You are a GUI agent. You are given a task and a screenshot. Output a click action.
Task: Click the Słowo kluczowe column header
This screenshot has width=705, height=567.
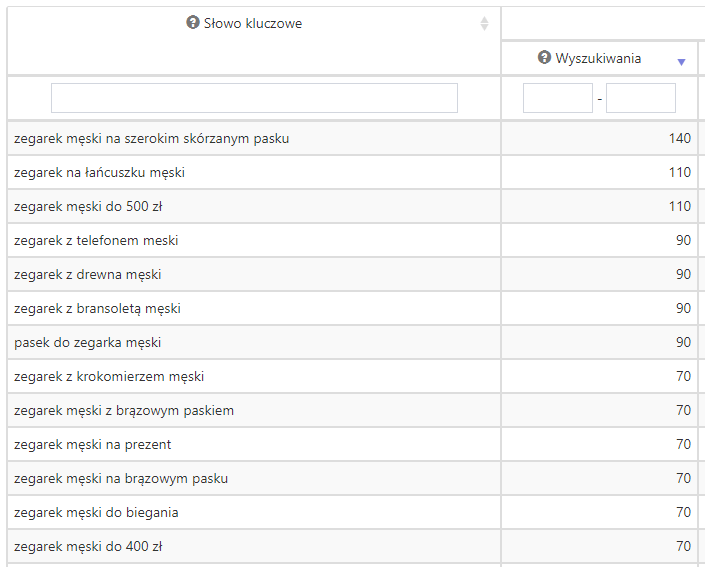(252, 23)
